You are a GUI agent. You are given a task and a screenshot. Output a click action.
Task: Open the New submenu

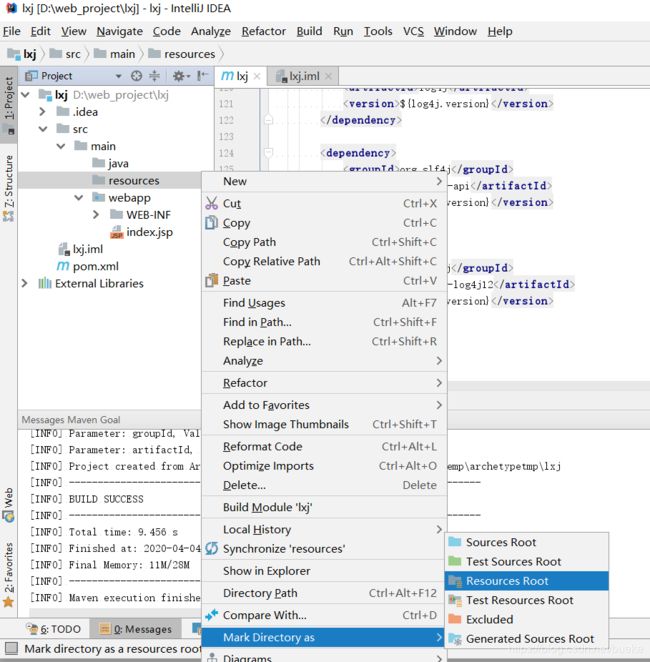coord(324,182)
